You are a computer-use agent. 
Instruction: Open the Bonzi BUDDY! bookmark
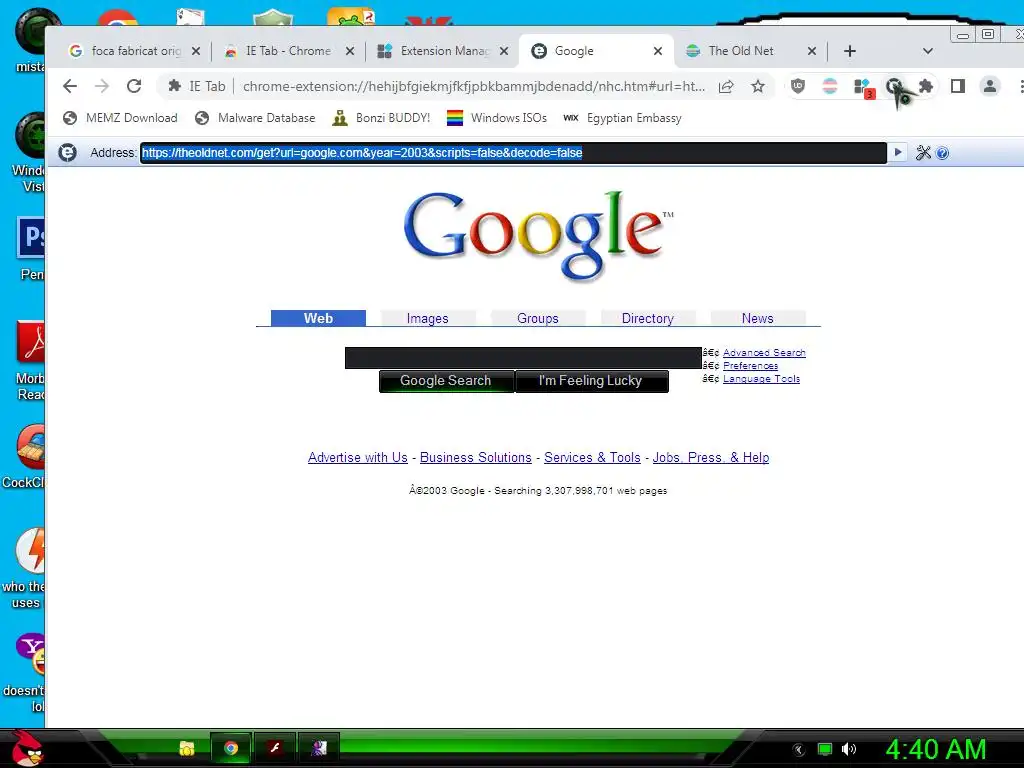(381, 118)
